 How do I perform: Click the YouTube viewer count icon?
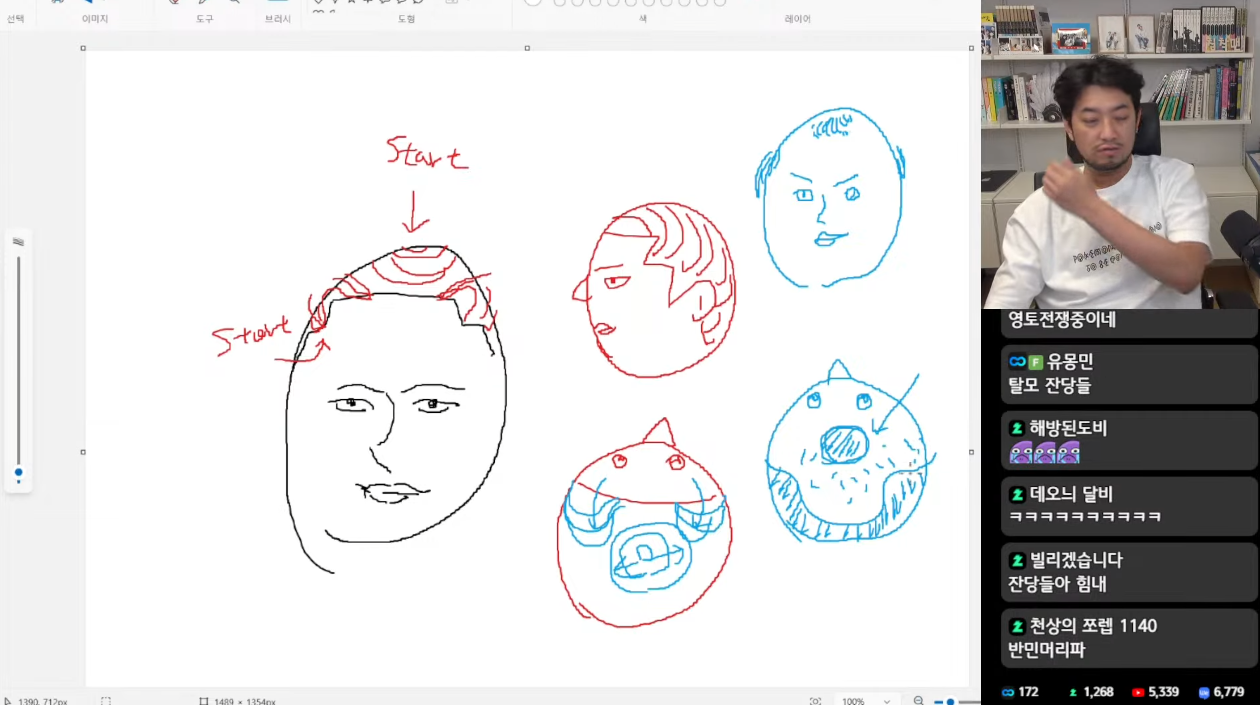click(1138, 692)
